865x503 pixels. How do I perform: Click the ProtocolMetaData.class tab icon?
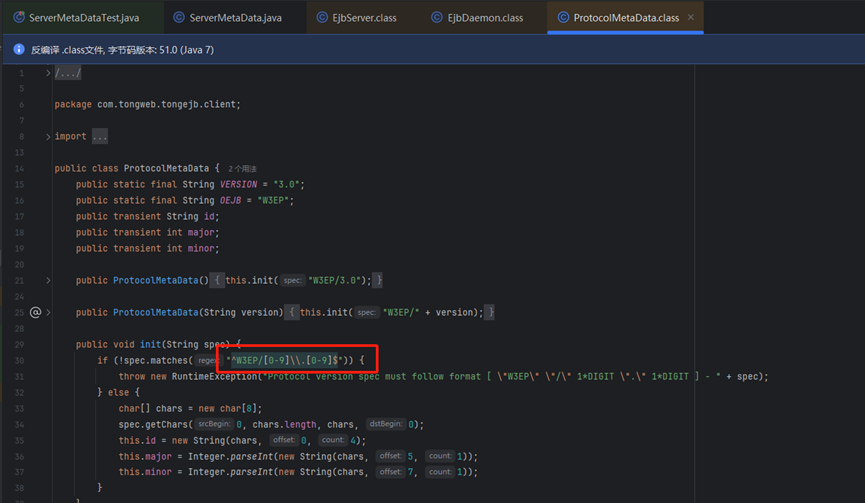pyautogui.click(x=563, y=18)
